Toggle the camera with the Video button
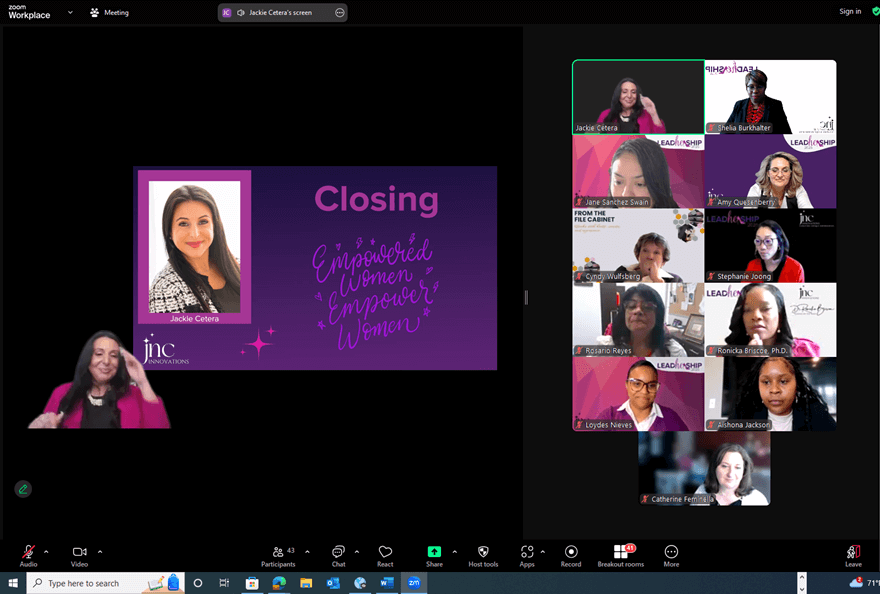The width and height of the screenshot is (880, 594). (x=79, y=552)
